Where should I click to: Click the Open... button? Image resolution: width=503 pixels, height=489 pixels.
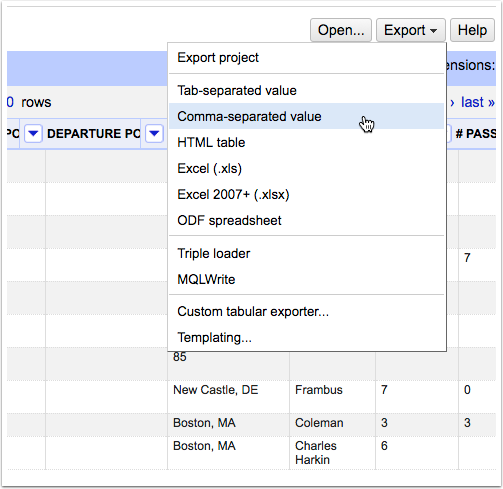click(x=341, y=30)
